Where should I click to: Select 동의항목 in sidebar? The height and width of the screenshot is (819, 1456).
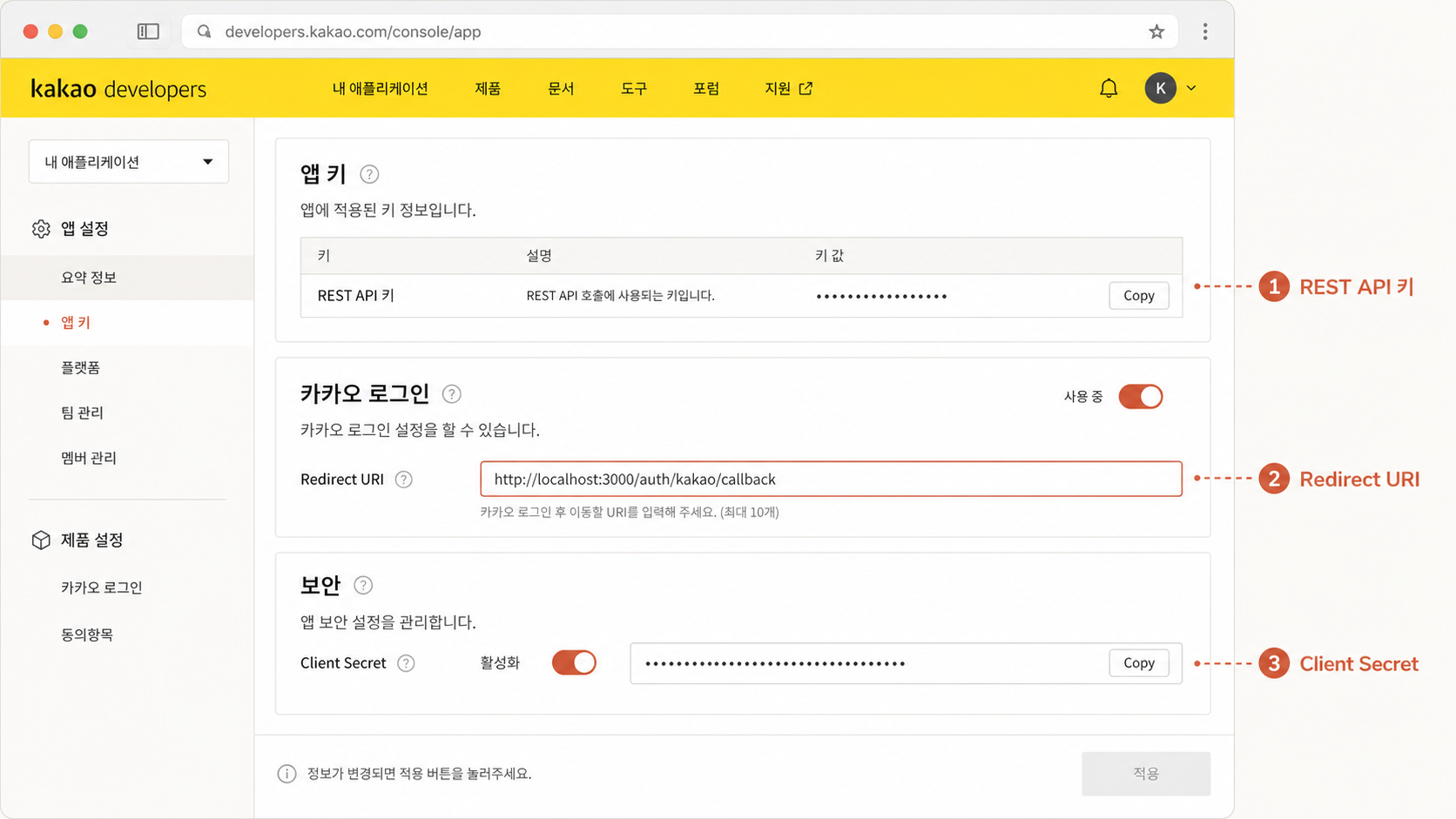pos(87,634)
